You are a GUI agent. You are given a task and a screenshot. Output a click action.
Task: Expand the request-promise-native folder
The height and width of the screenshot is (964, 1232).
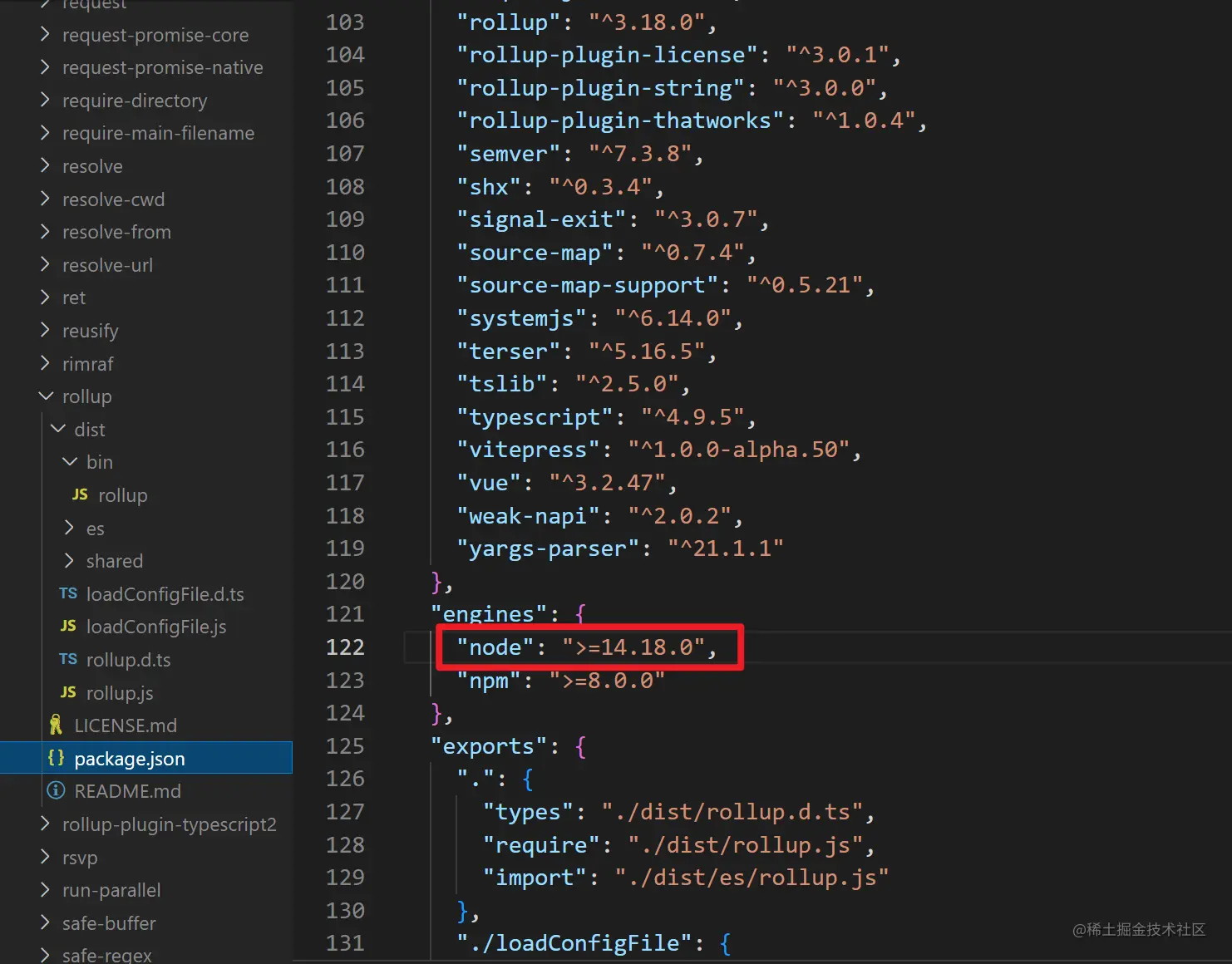[45, 67]
